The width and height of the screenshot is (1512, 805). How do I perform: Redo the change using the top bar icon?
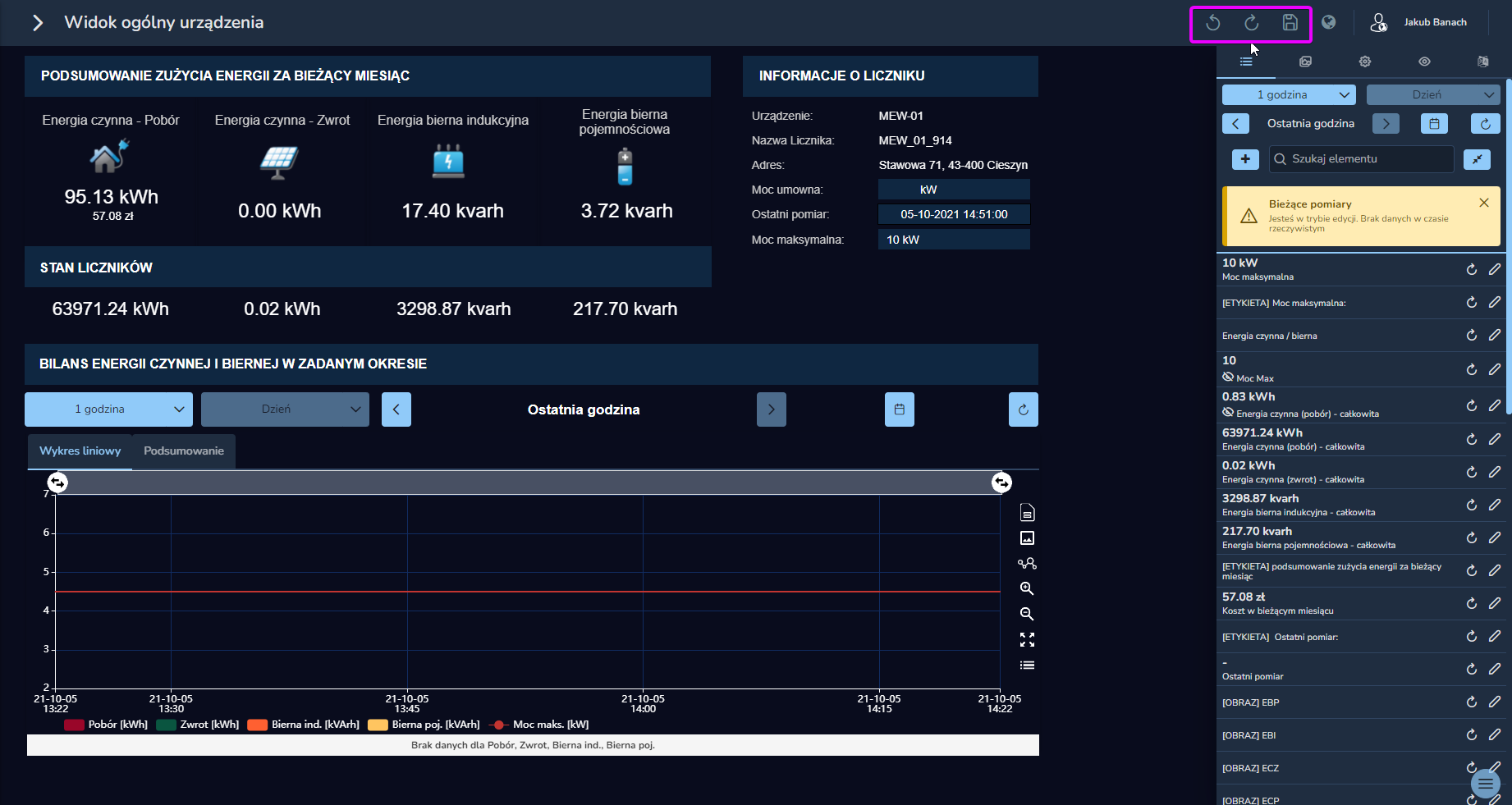point(1251,23)
